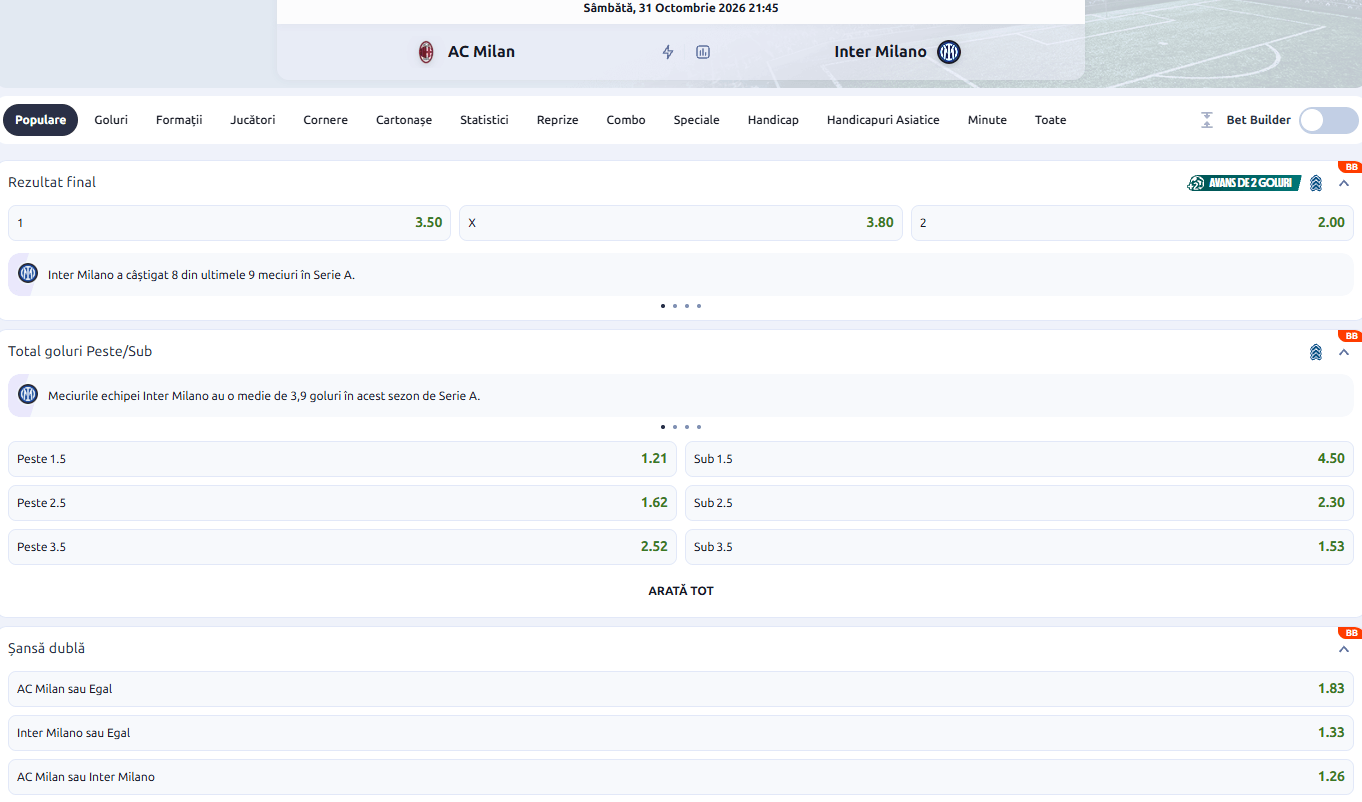Click the Bet Builder collapse arrows icon
This screenshot has height=802, width=1362.
(x=1207, y=120)
